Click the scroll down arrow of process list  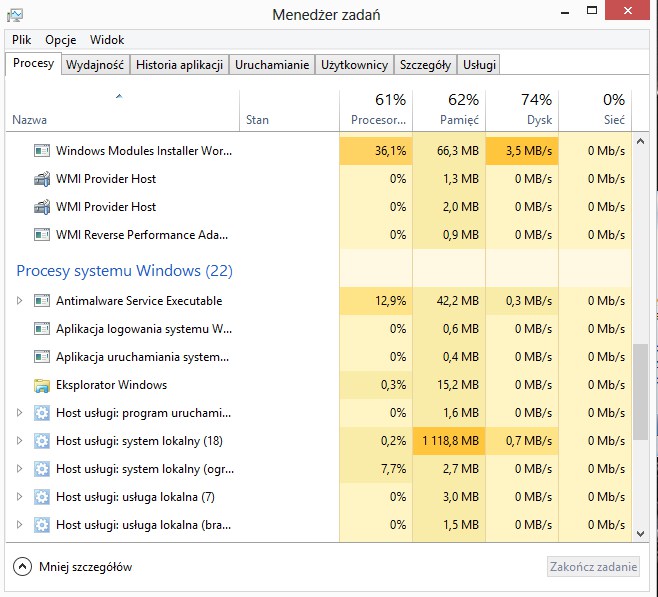pyautogui.click(x=640, y=534)
